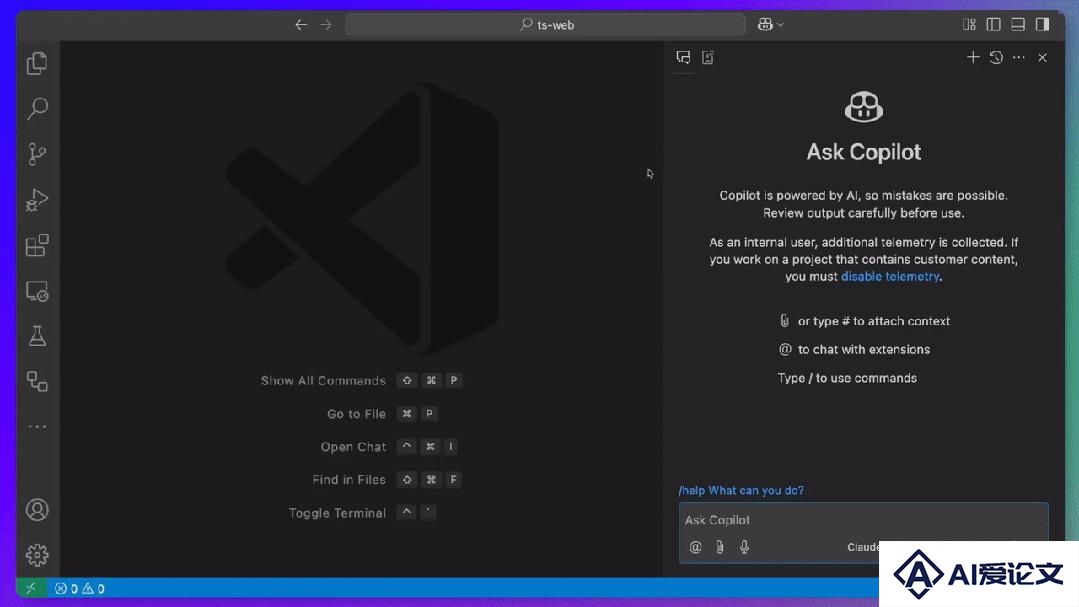The height and width of the screenshot is (607, 1079).
Task: Open the Manage gear menu
Action: point(37,555)
